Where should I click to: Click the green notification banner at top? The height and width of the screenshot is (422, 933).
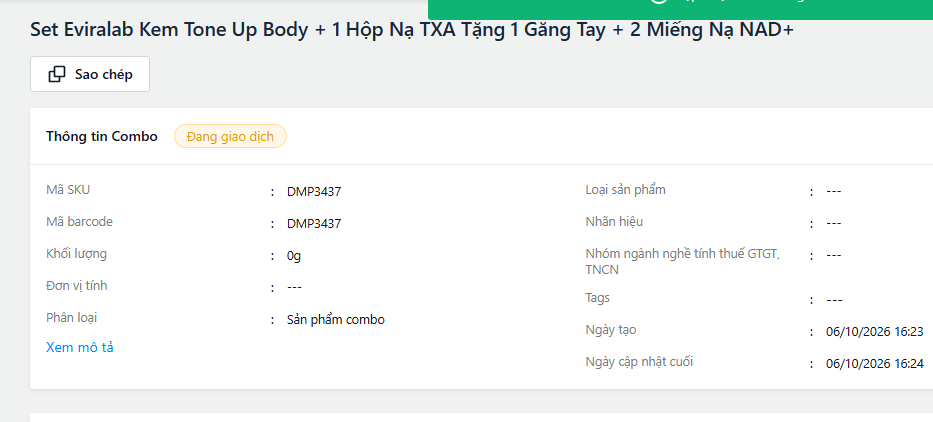680,10
